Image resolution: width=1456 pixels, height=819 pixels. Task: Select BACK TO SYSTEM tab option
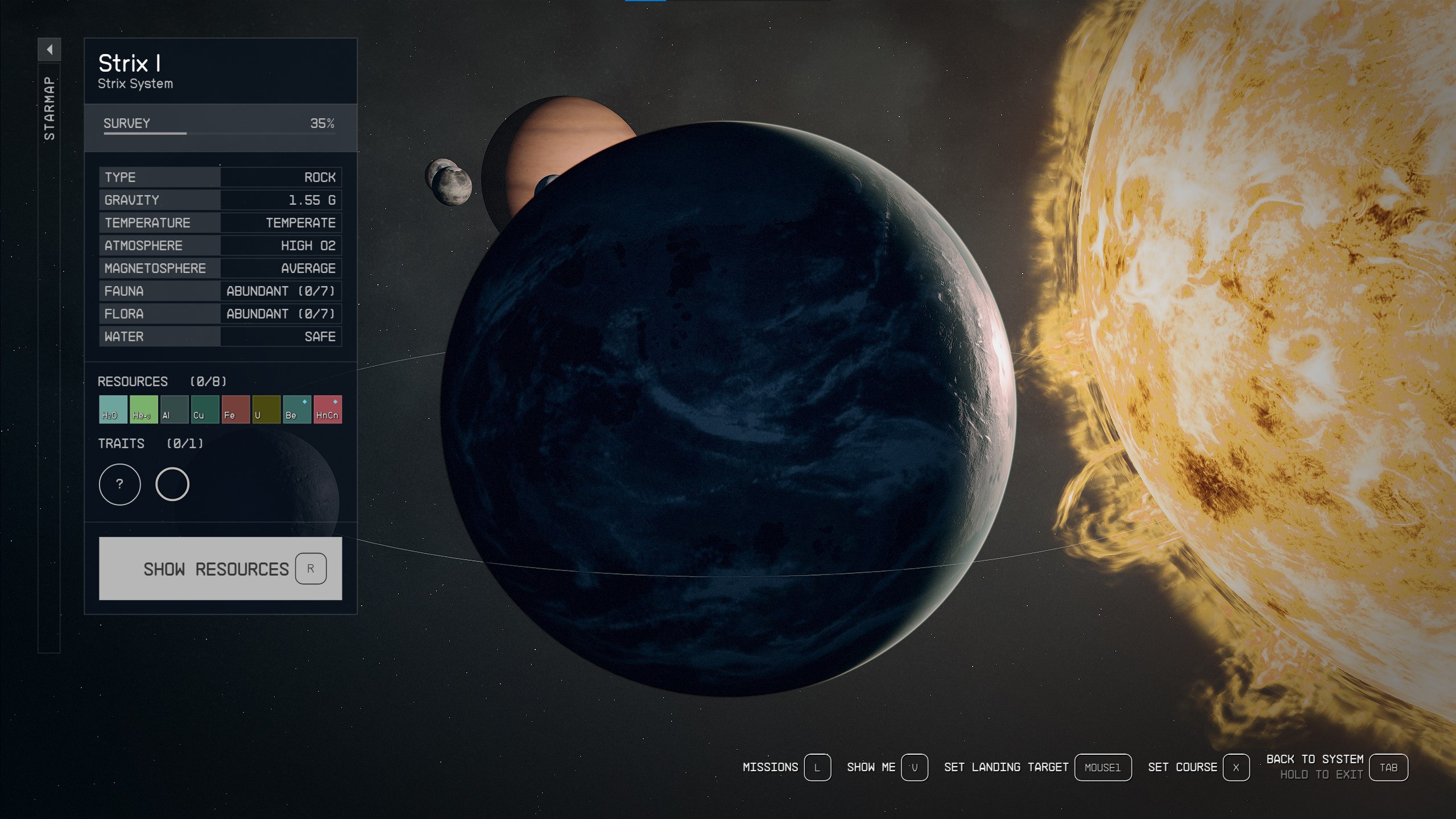point(1388,767)
